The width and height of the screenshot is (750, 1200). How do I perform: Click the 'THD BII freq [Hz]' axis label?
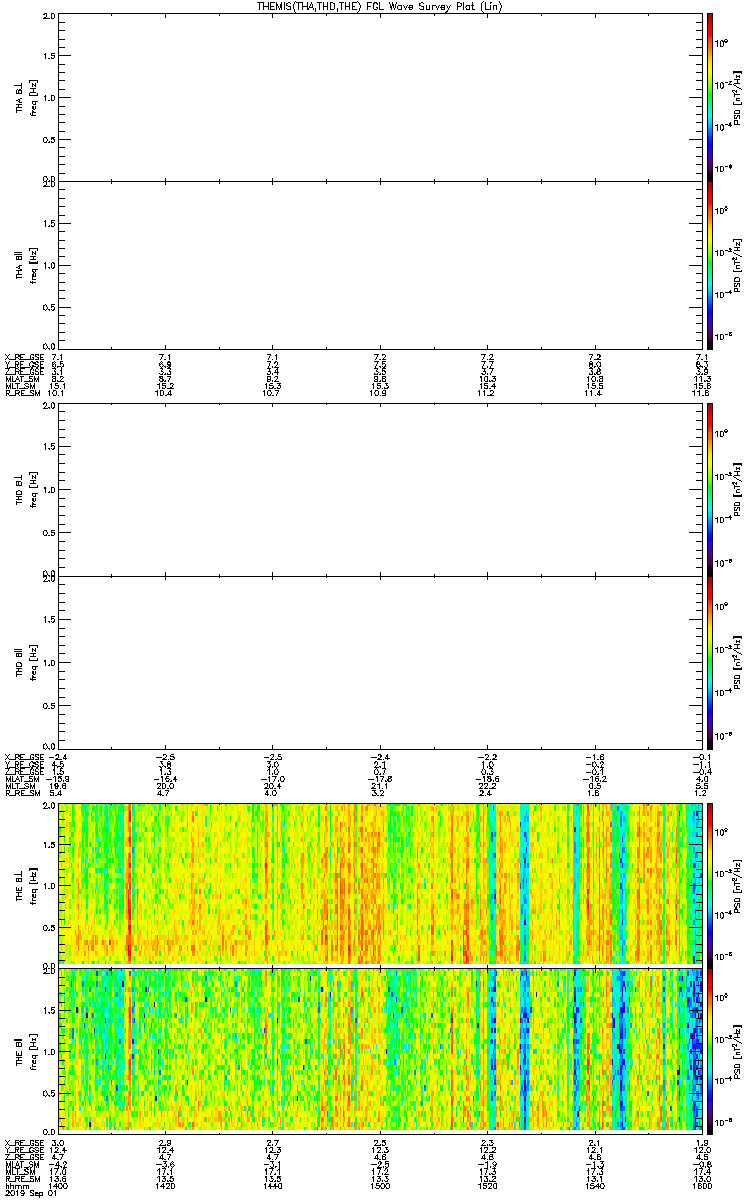27,662
